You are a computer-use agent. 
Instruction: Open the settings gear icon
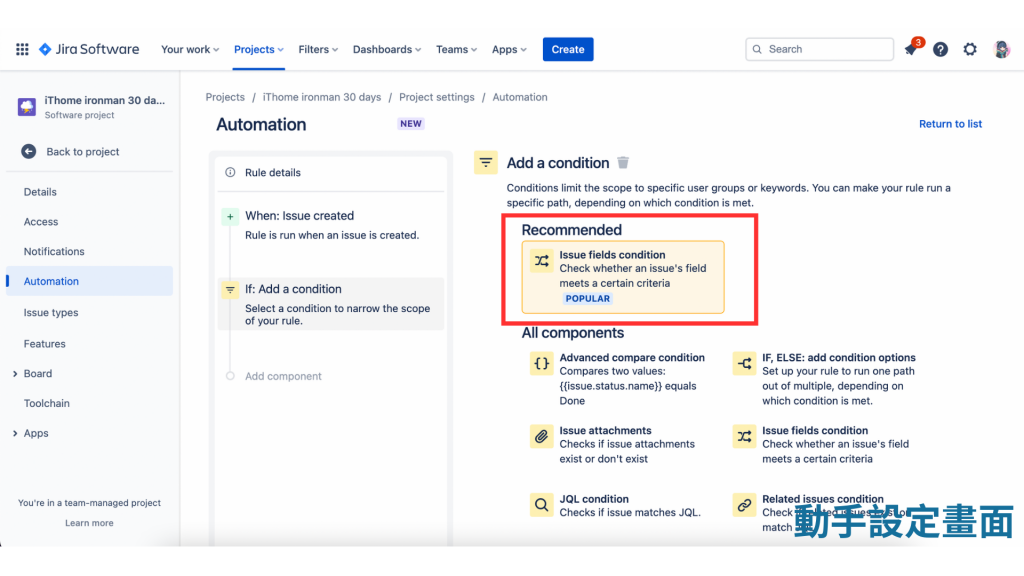click(970, 49)
